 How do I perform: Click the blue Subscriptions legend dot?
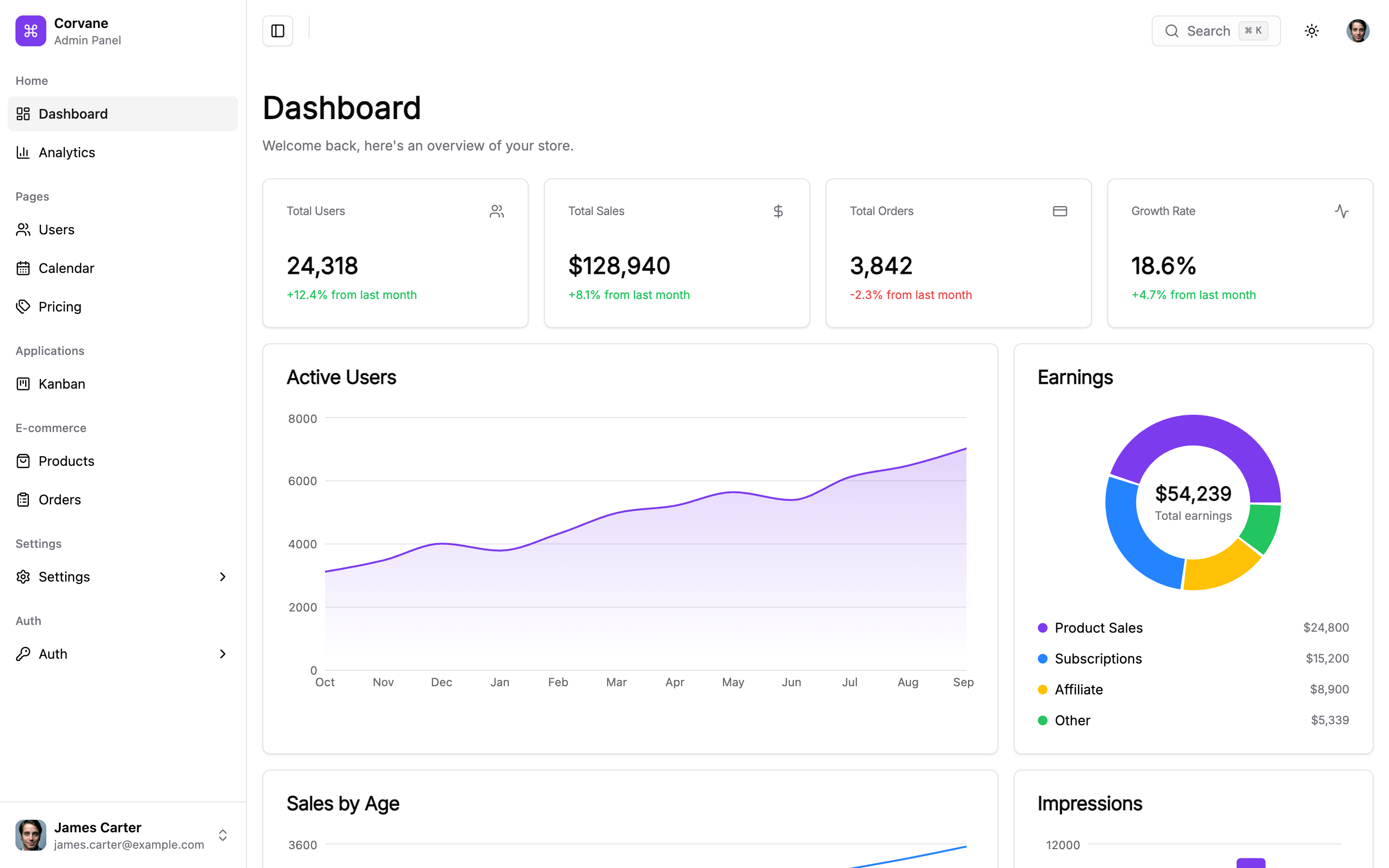tap(1042, 658)
